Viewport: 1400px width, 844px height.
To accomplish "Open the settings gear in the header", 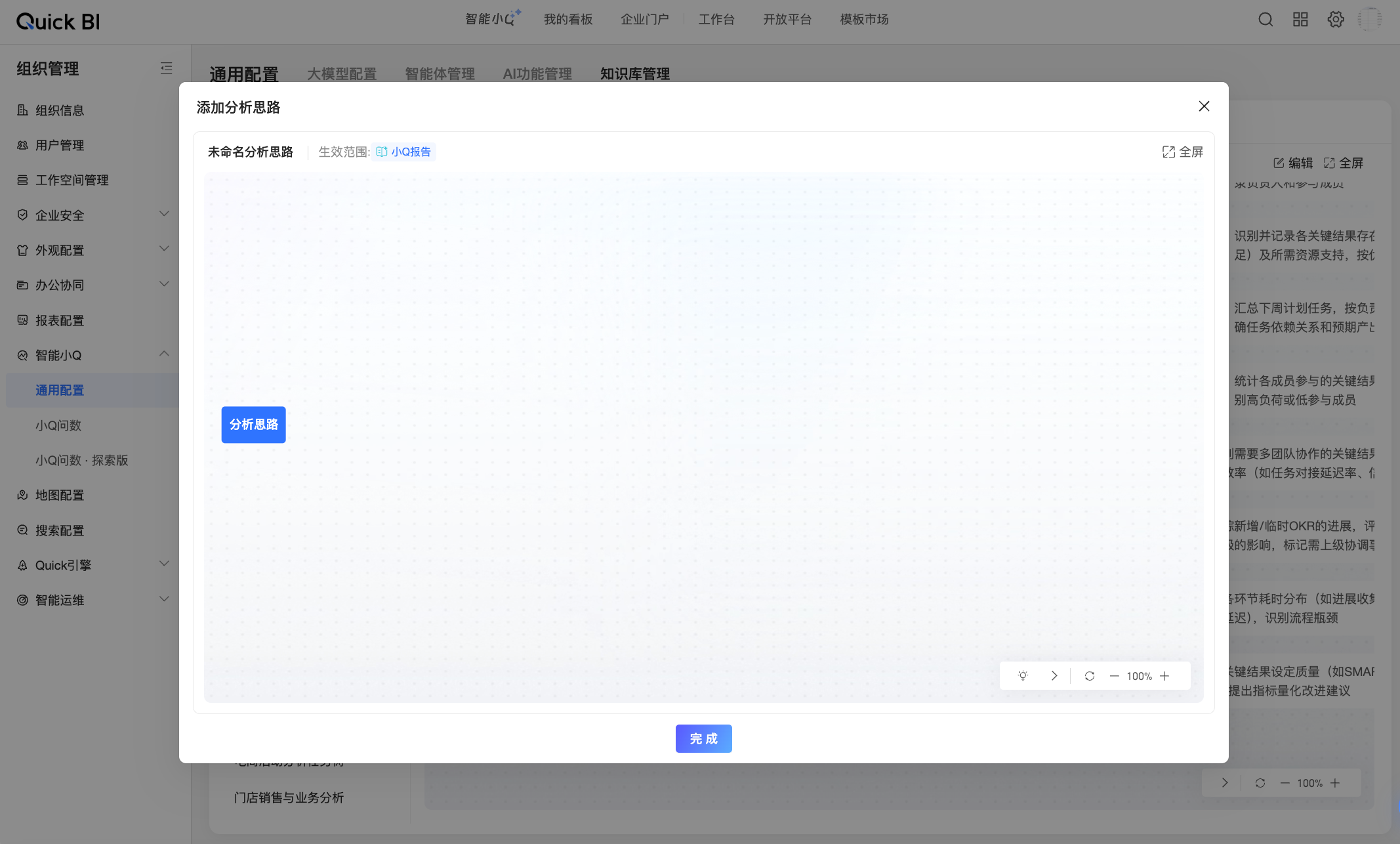I will [x=1336, y=20].
